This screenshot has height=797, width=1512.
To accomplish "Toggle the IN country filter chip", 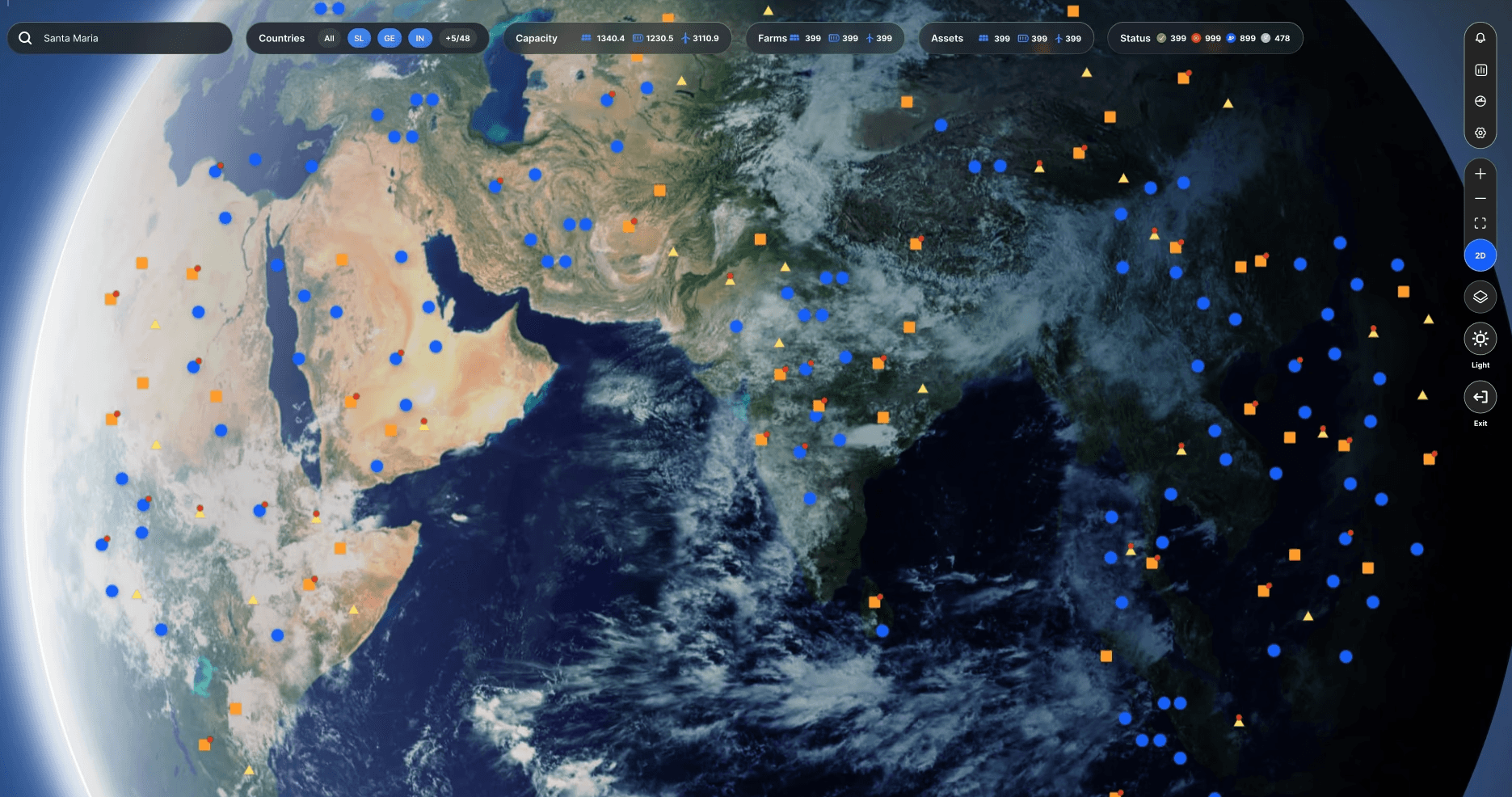I will click(420, 38).
